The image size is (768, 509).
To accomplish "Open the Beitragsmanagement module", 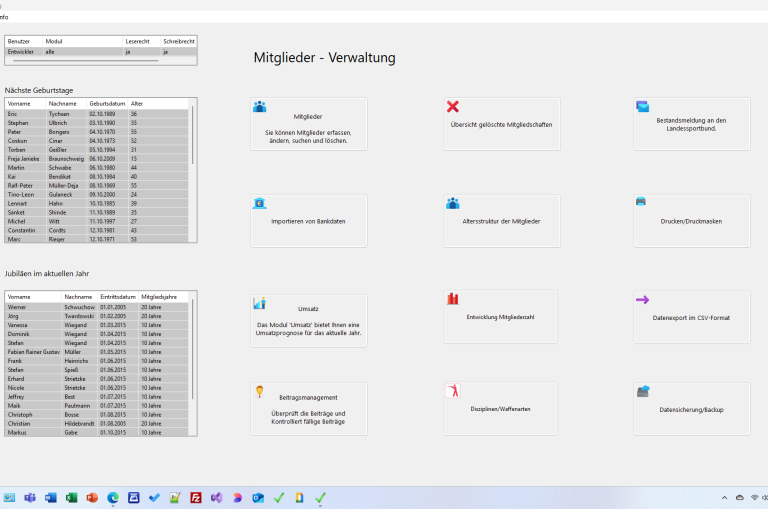I will 308,409.
